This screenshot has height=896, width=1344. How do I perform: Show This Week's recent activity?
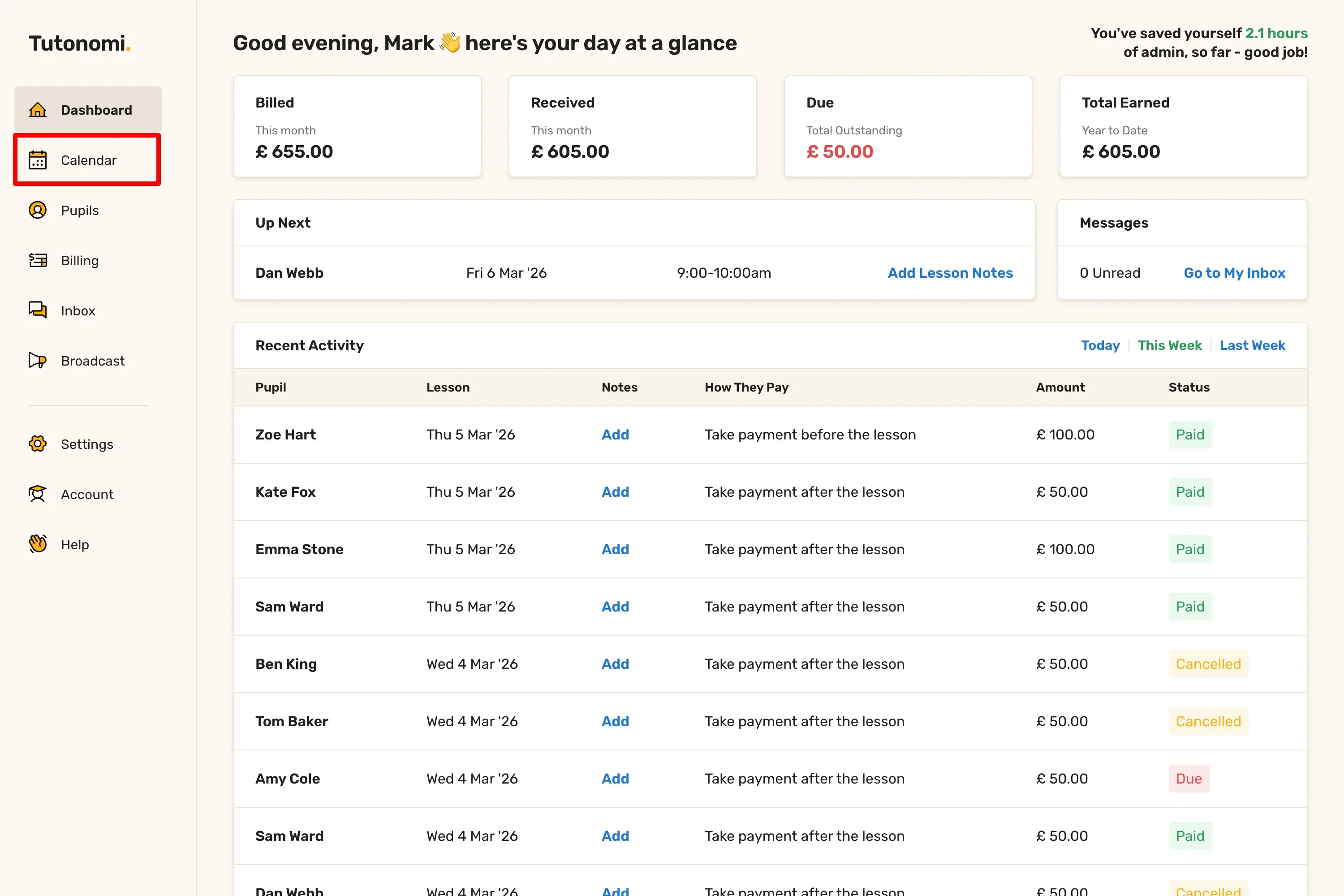click(1169, 345)
